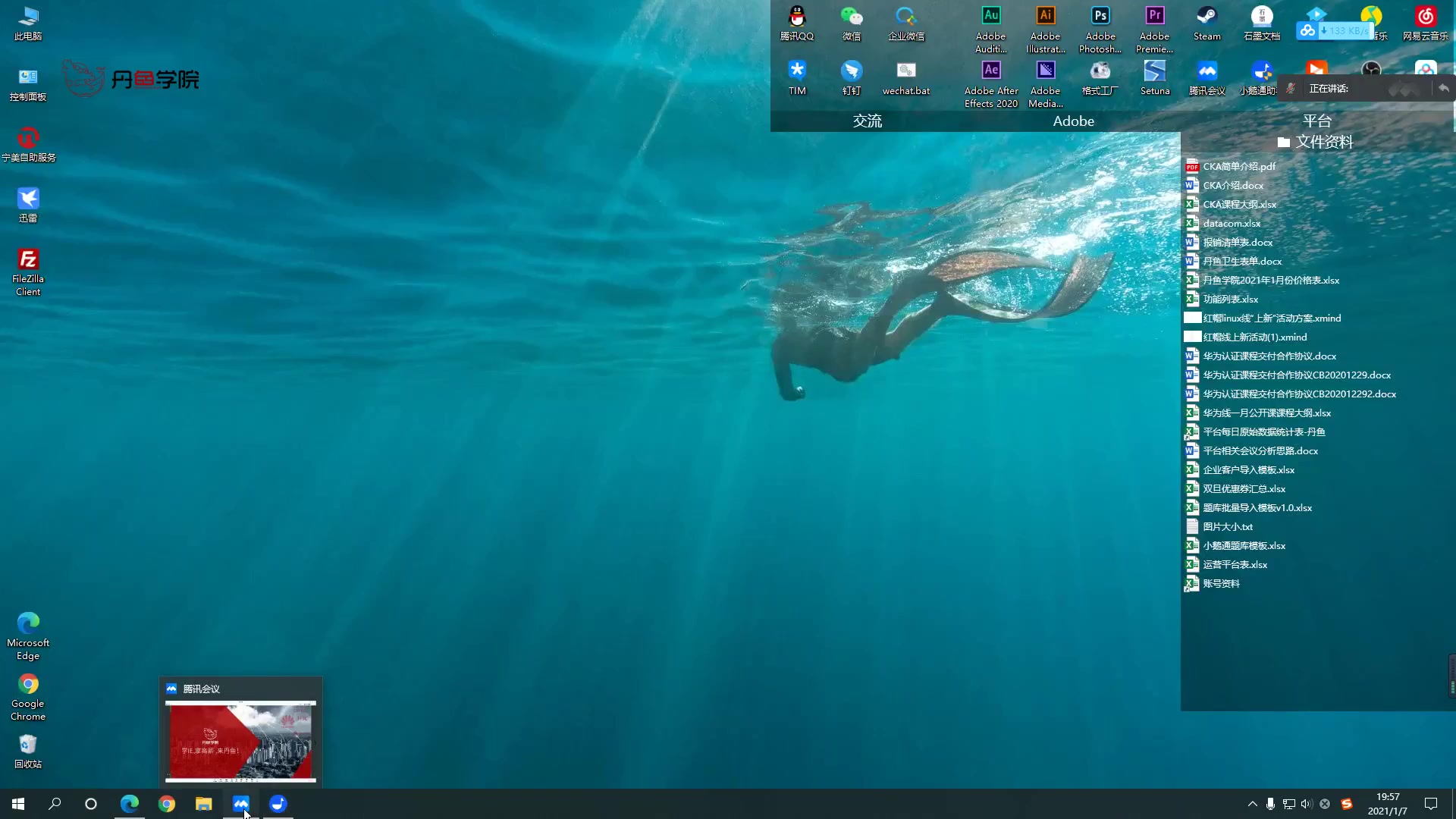This screenshot has width=1456, height=819.
Task: Open 双旦优惠券汇总.xlsx file
Action: tap(1235, 488)
